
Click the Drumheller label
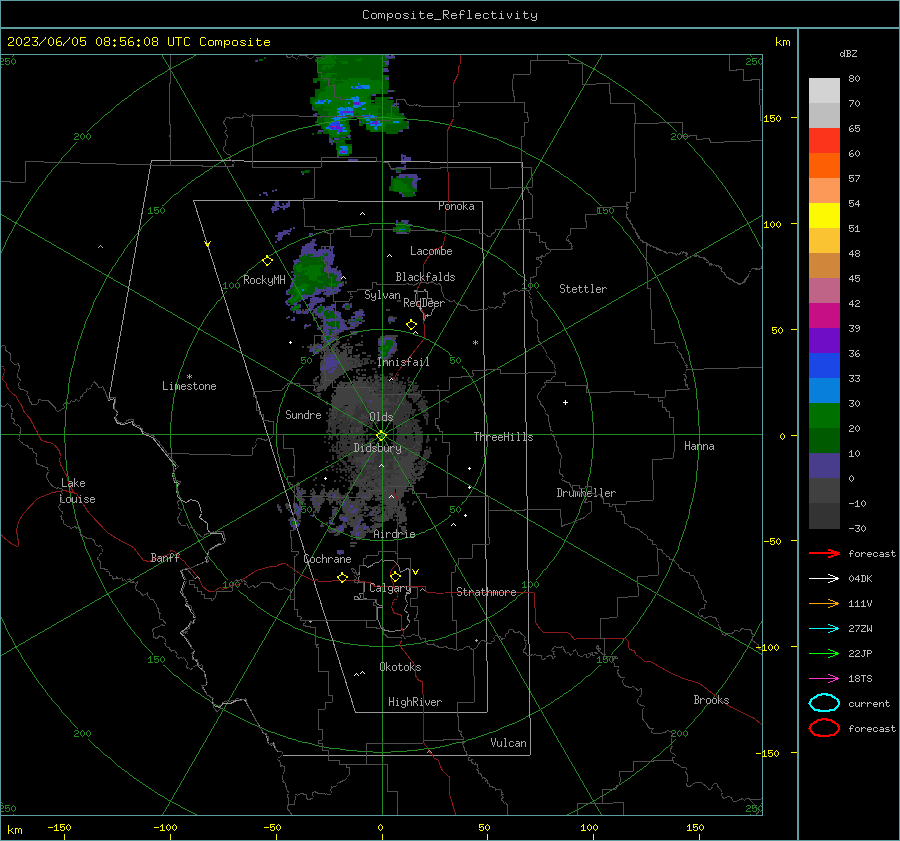pos(586,493)
